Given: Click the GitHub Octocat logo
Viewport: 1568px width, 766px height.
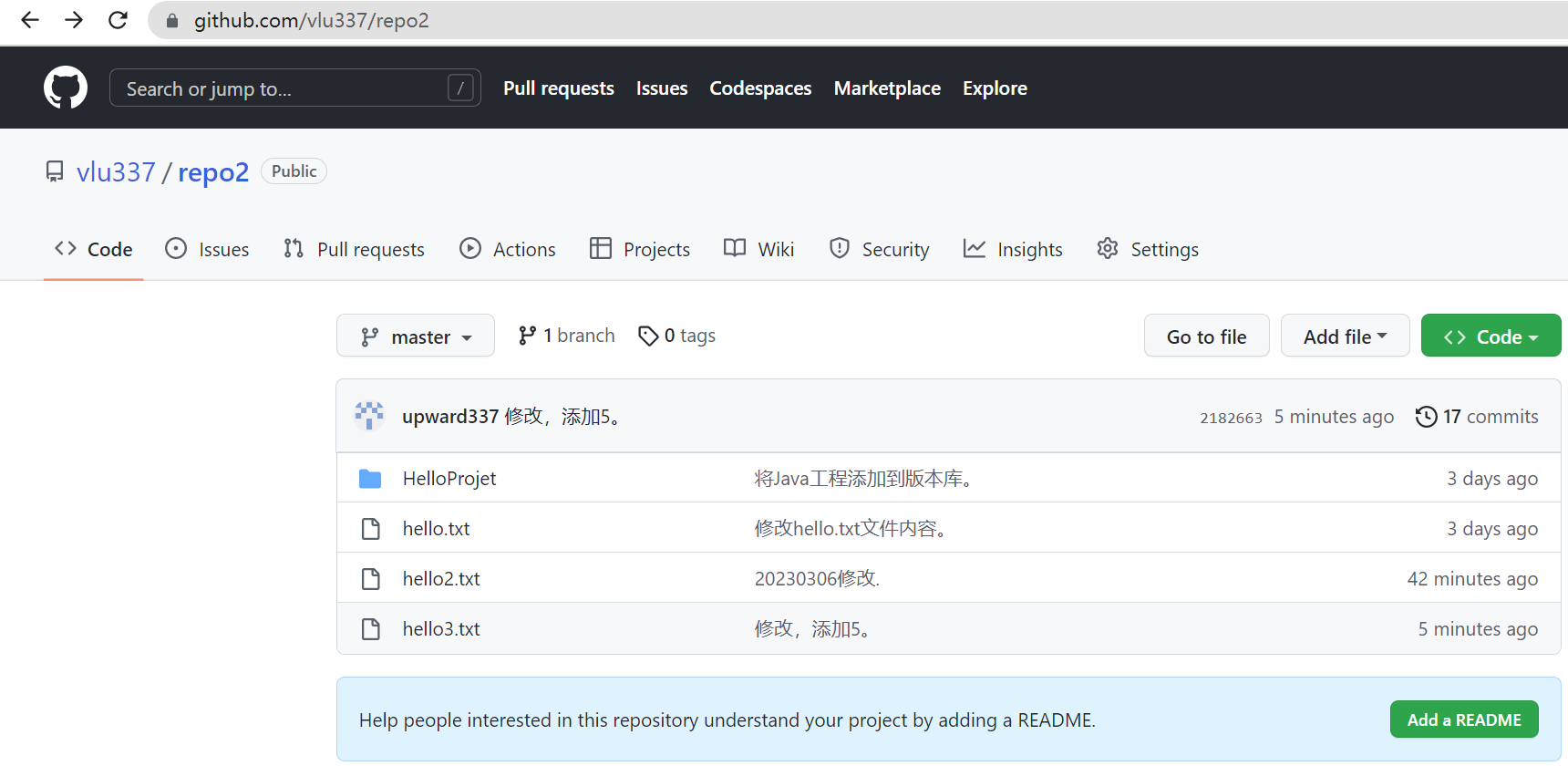Looking at the screenshot, I should [66, 88].
